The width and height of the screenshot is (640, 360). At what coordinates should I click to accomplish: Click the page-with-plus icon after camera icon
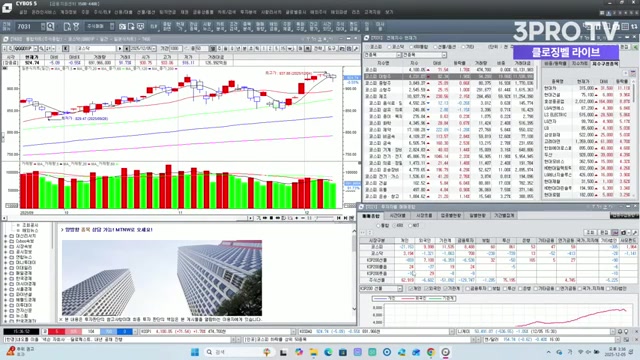coord(131,27)
